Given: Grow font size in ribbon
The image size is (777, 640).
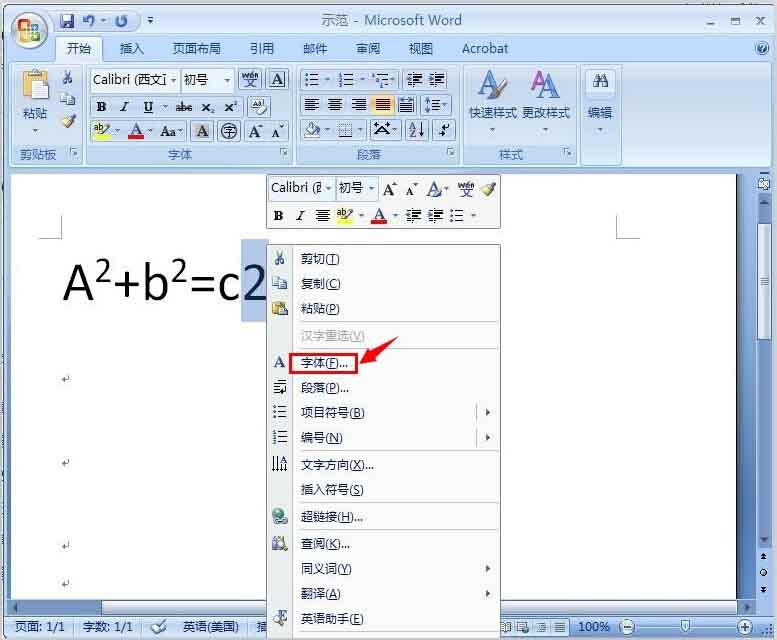Looking at the screenshot, I should point(255,131).
